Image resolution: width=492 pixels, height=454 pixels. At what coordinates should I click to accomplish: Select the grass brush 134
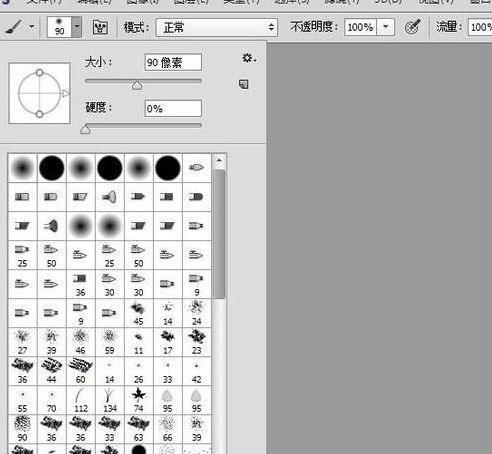click(x=110, y=400)
